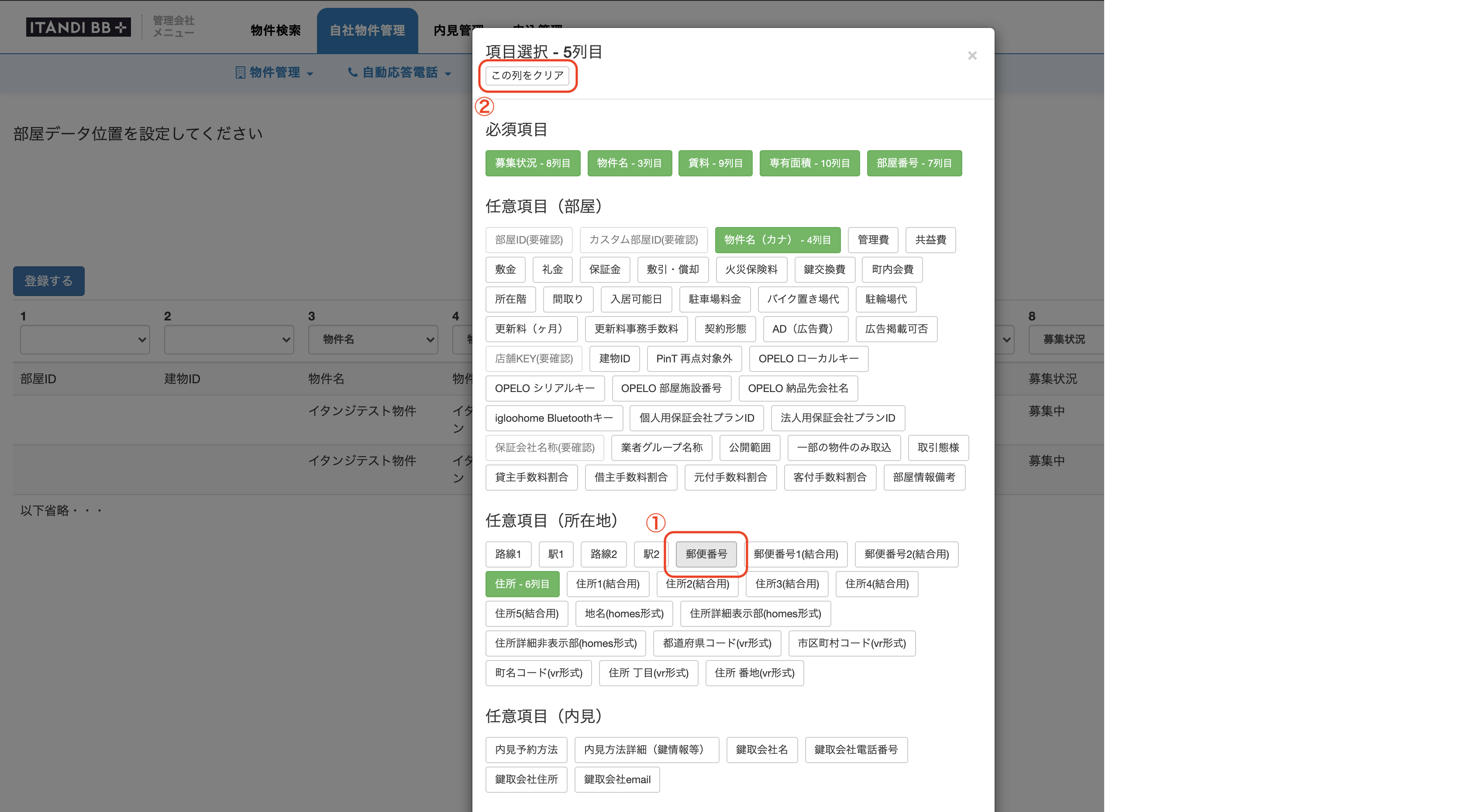Choose the PinT 再点対象外 item
This screenshot has width=1467, height=812.
click(694, 358)
